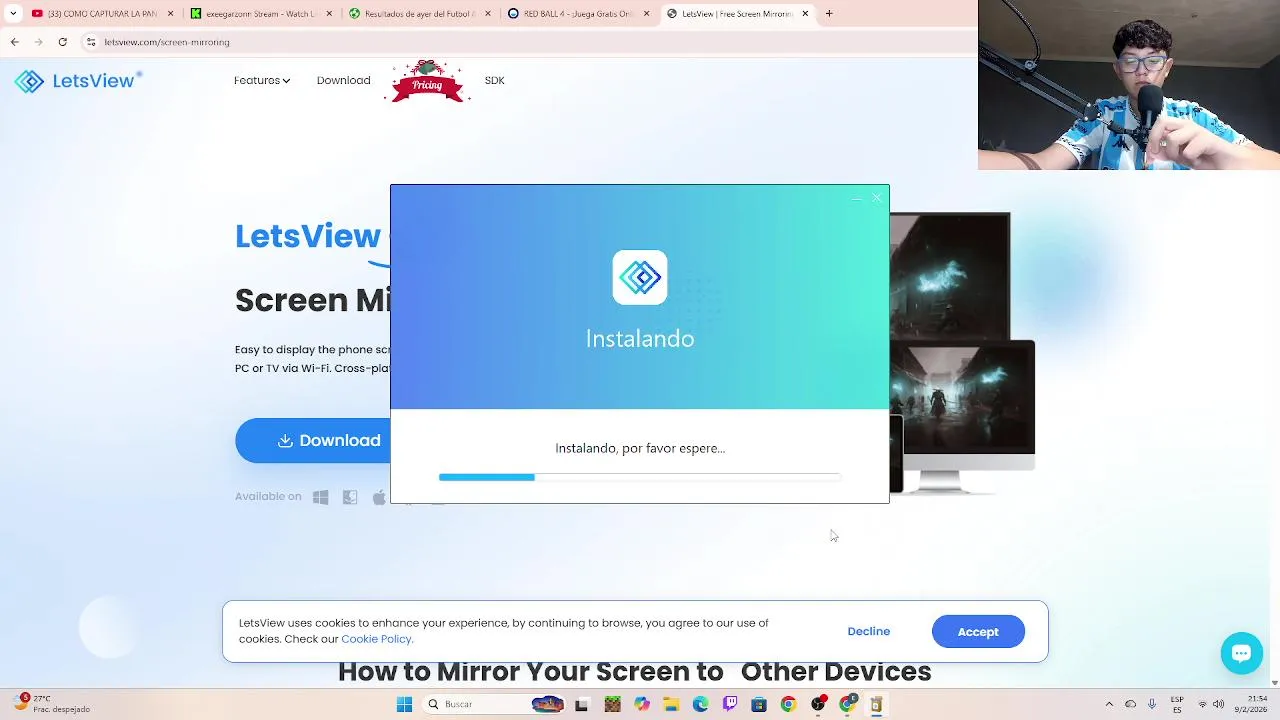Image resolution: width=1280 pixels, height=720 pixels.
Task: Show hidden system tray icons
Action: point(1109,704)
